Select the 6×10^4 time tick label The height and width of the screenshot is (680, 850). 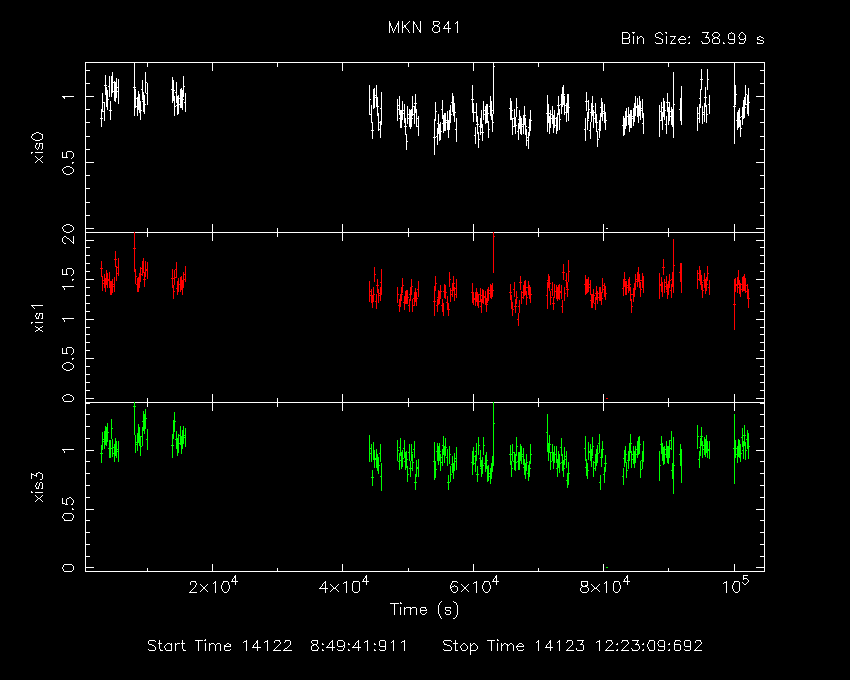coord(474,587)
